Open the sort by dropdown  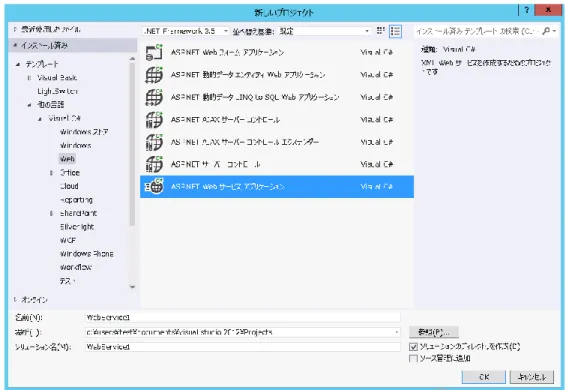[x=324, y=31]
